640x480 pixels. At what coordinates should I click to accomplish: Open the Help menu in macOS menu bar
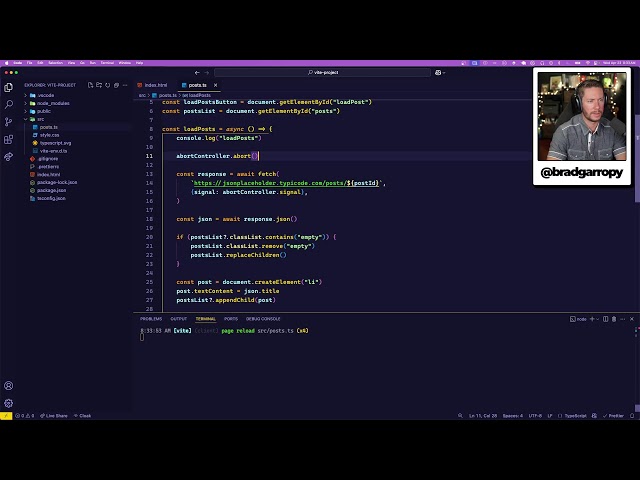pos(139,63)
